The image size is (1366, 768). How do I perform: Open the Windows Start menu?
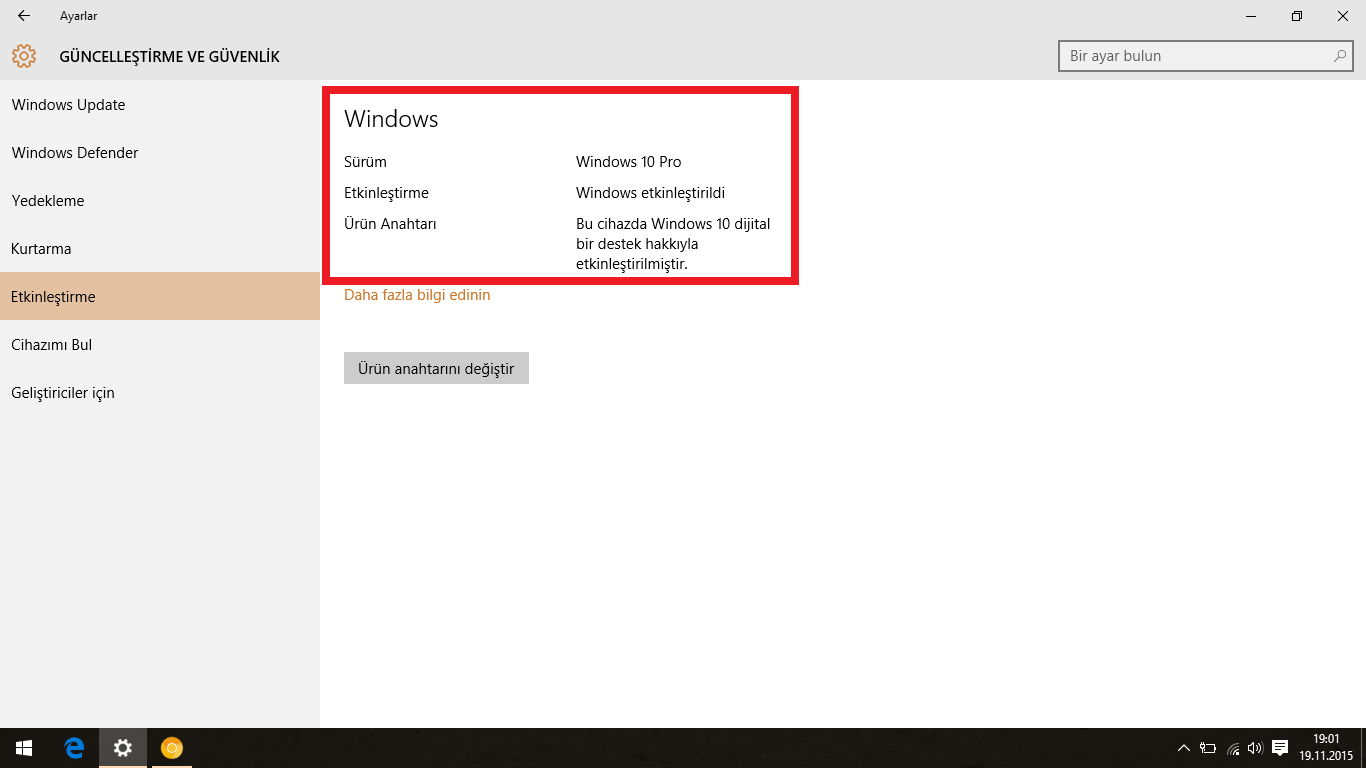(24, 748)
